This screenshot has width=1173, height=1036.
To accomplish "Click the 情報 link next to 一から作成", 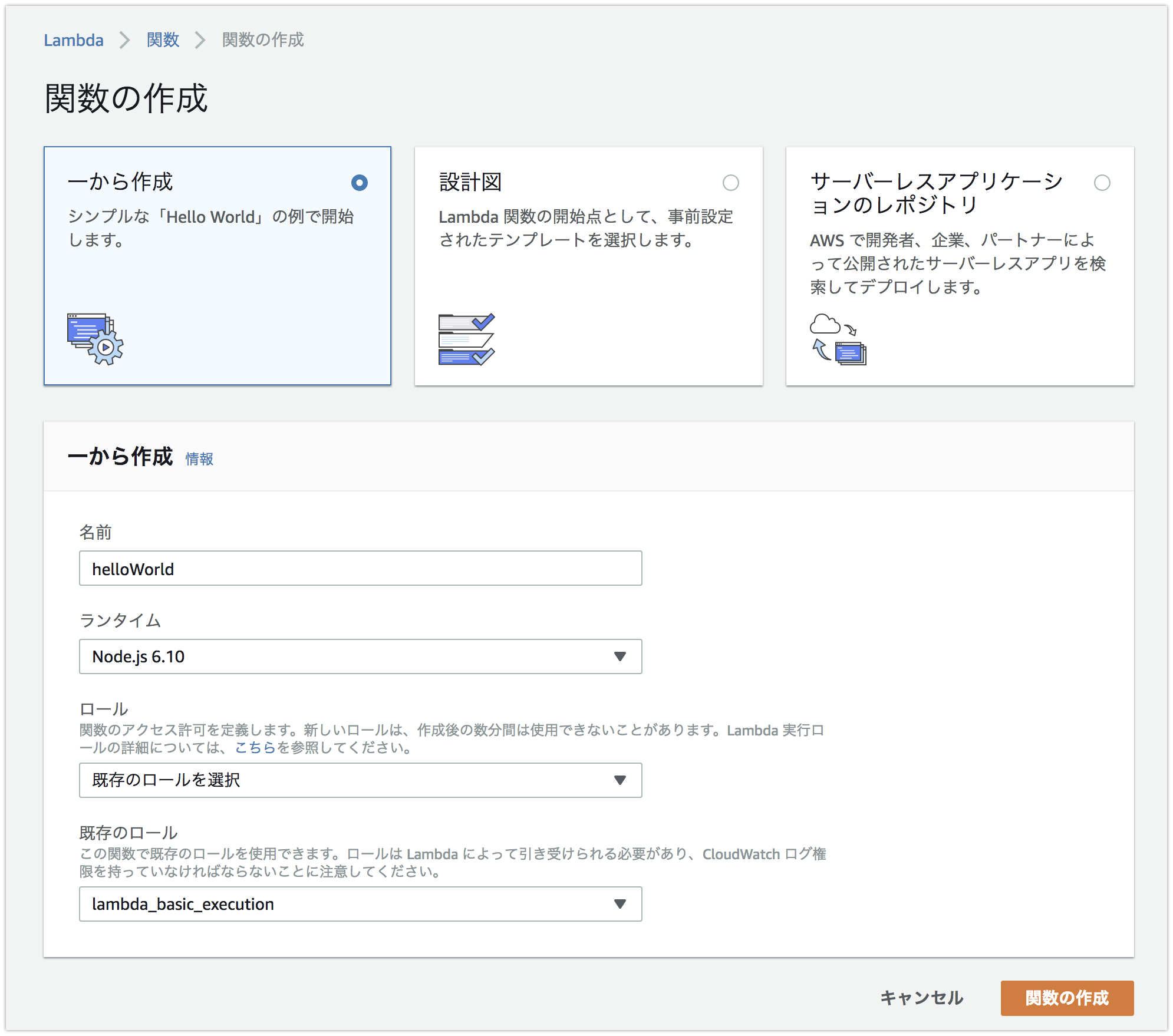I will pos(199,459).
